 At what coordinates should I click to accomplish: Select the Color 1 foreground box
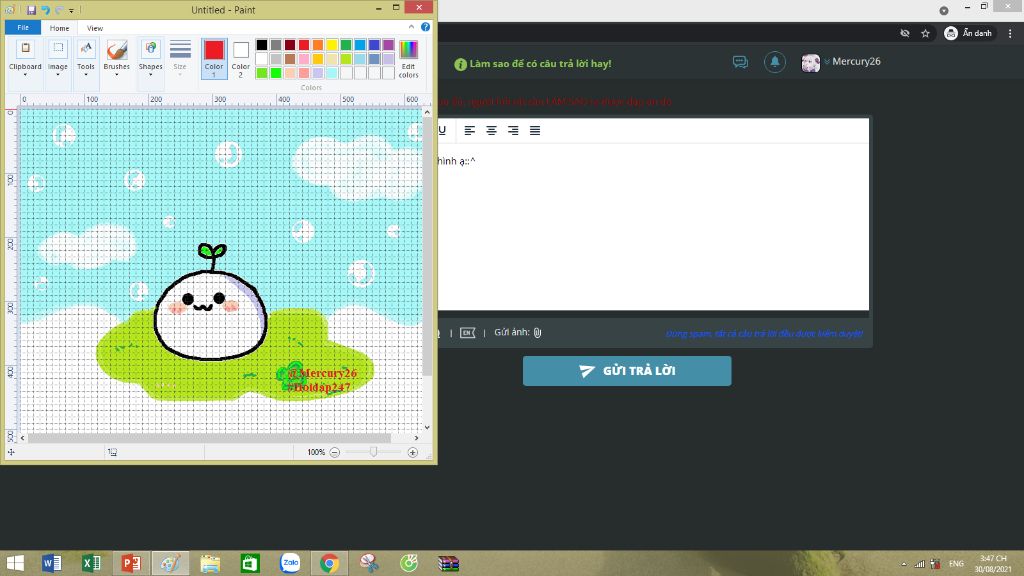coord(214,58)
